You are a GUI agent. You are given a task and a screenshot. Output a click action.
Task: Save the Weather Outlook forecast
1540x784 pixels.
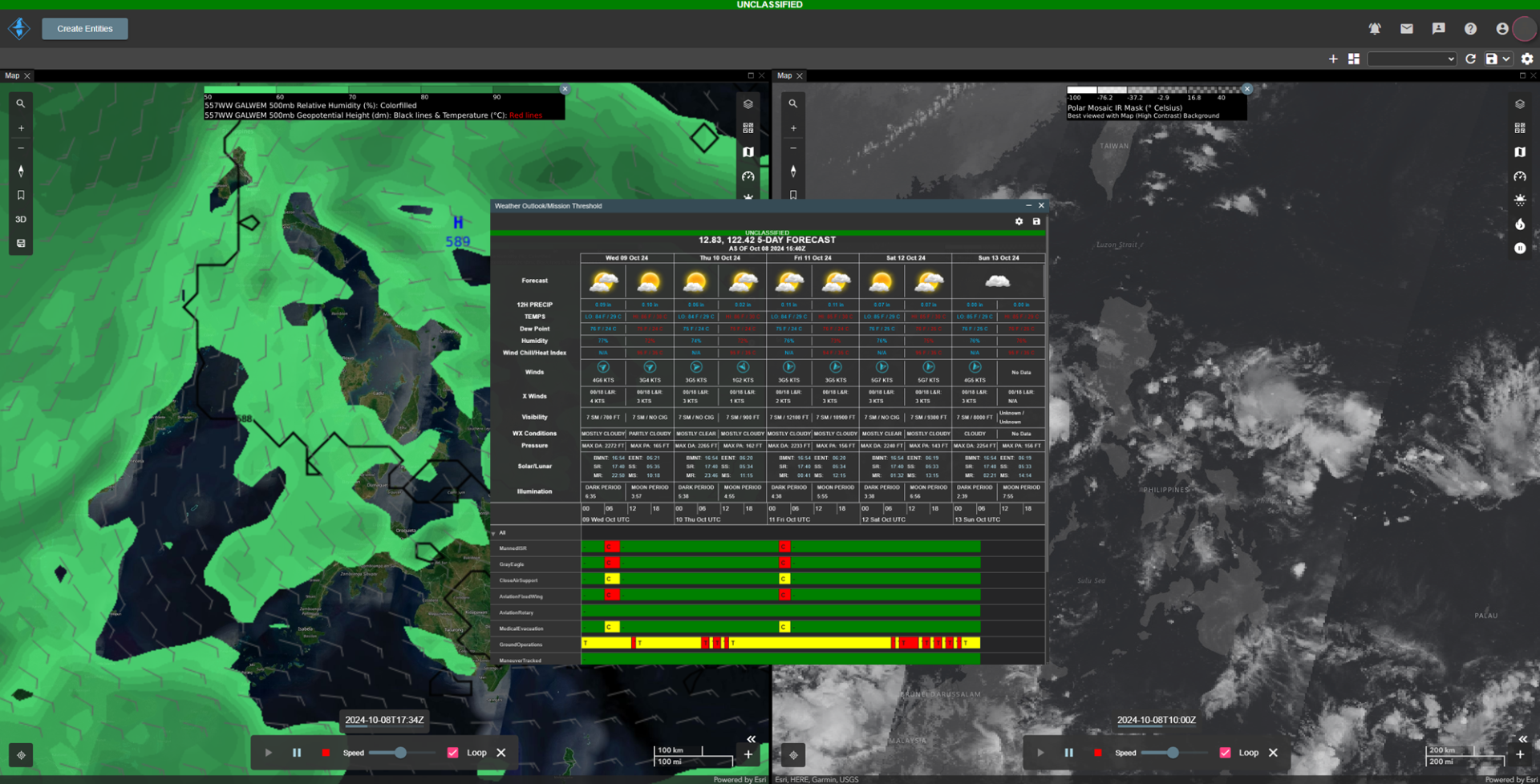1036,222
